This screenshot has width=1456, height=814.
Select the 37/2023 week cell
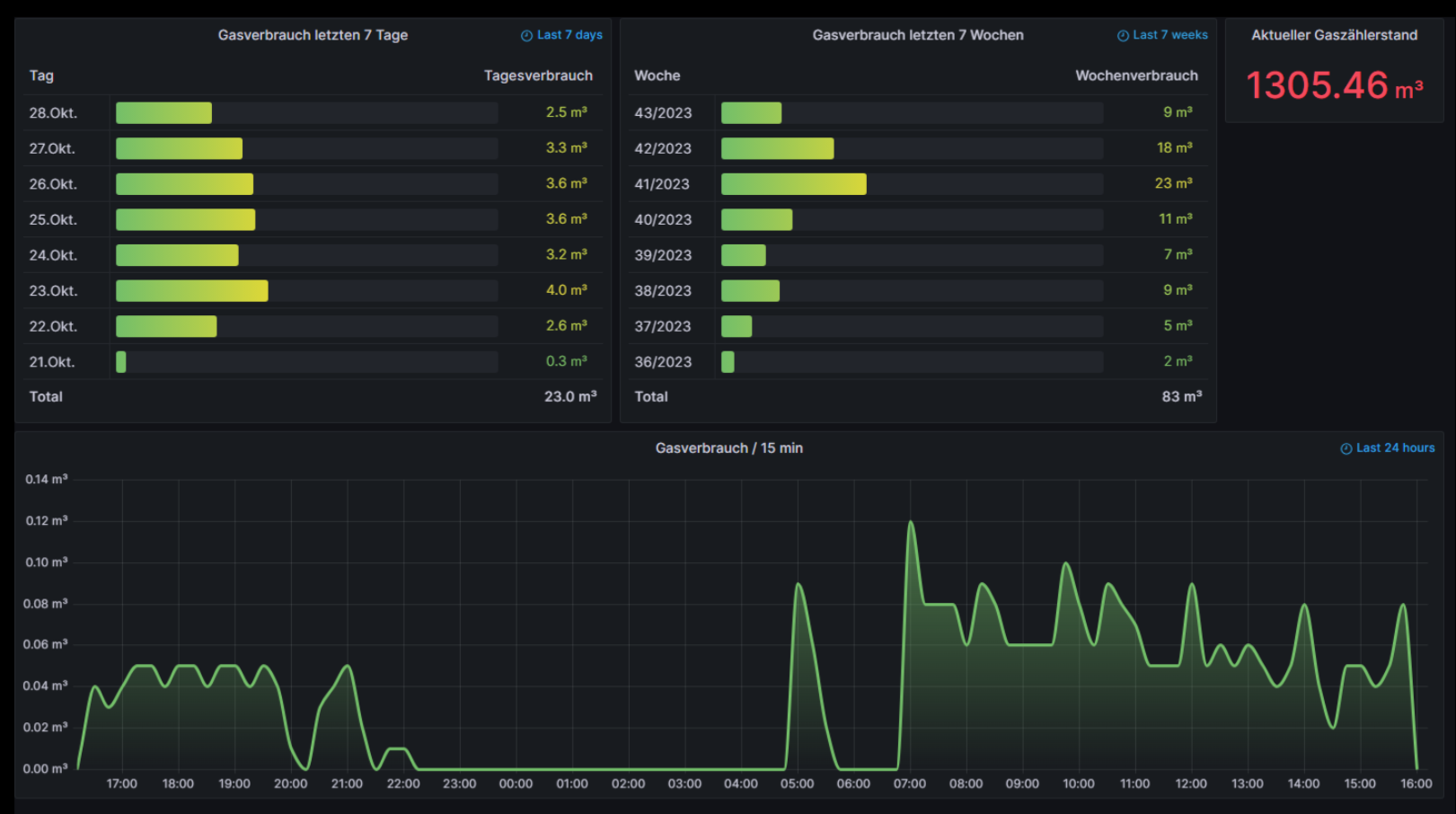coord(663,326)
